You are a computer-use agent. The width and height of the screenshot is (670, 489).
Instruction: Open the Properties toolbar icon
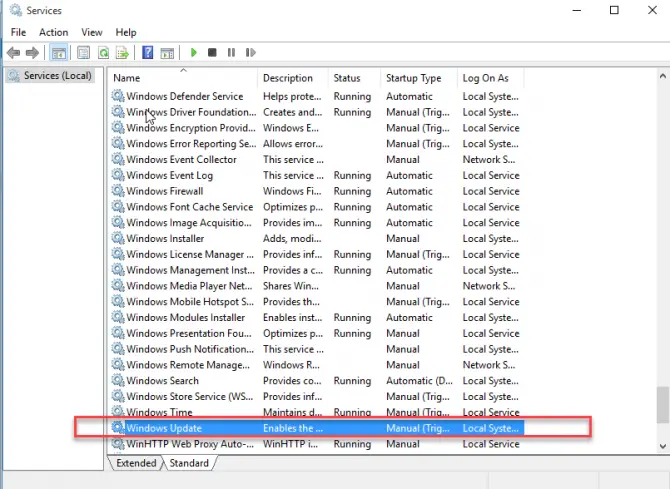[83, 53]
